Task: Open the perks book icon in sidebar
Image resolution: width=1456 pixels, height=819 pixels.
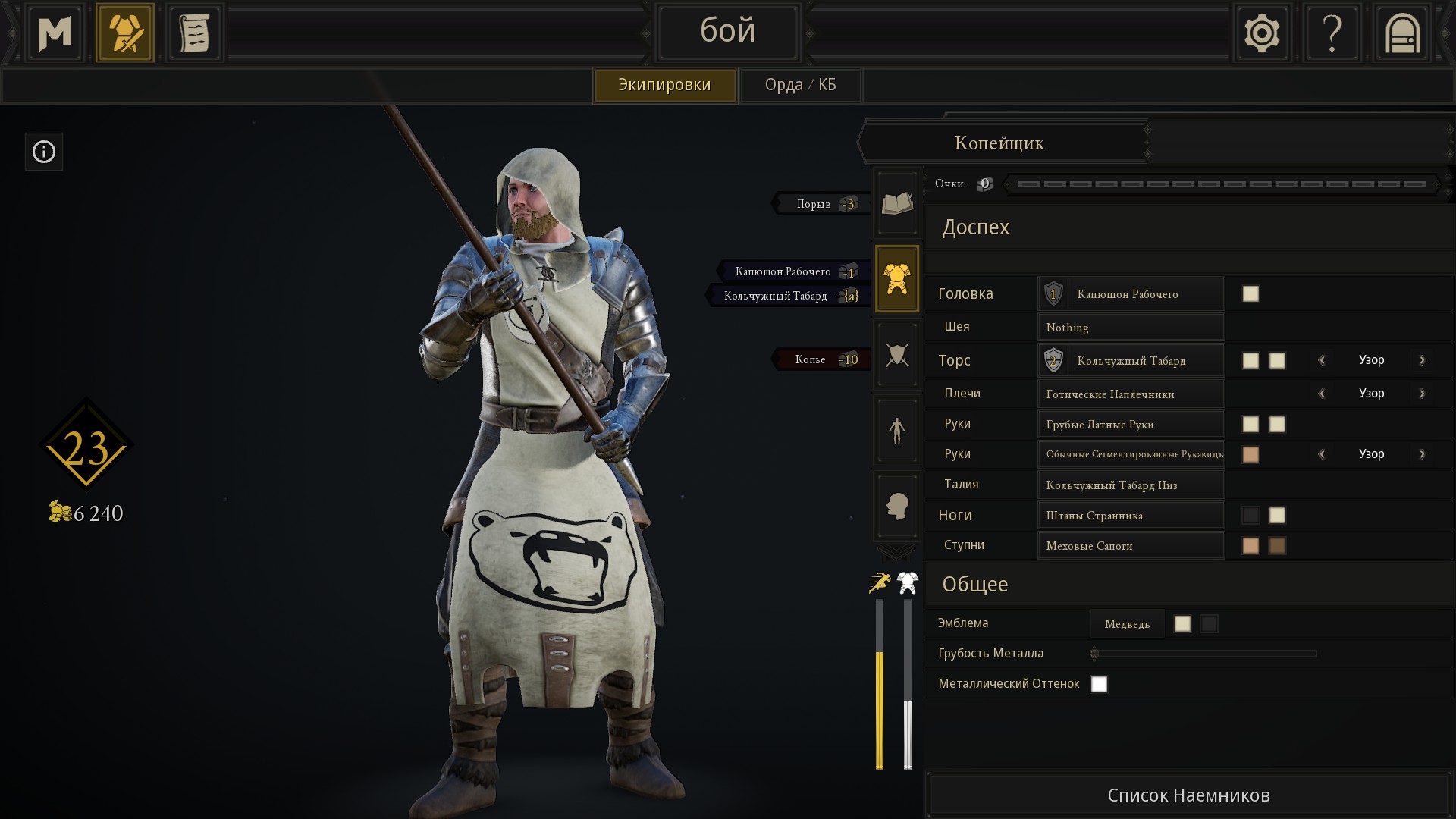Action: pos(897,203)
